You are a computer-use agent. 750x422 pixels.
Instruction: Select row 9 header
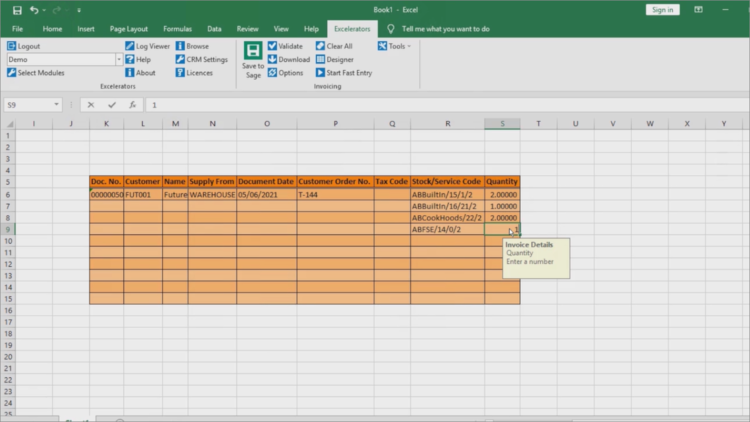(x=8, y=230)
